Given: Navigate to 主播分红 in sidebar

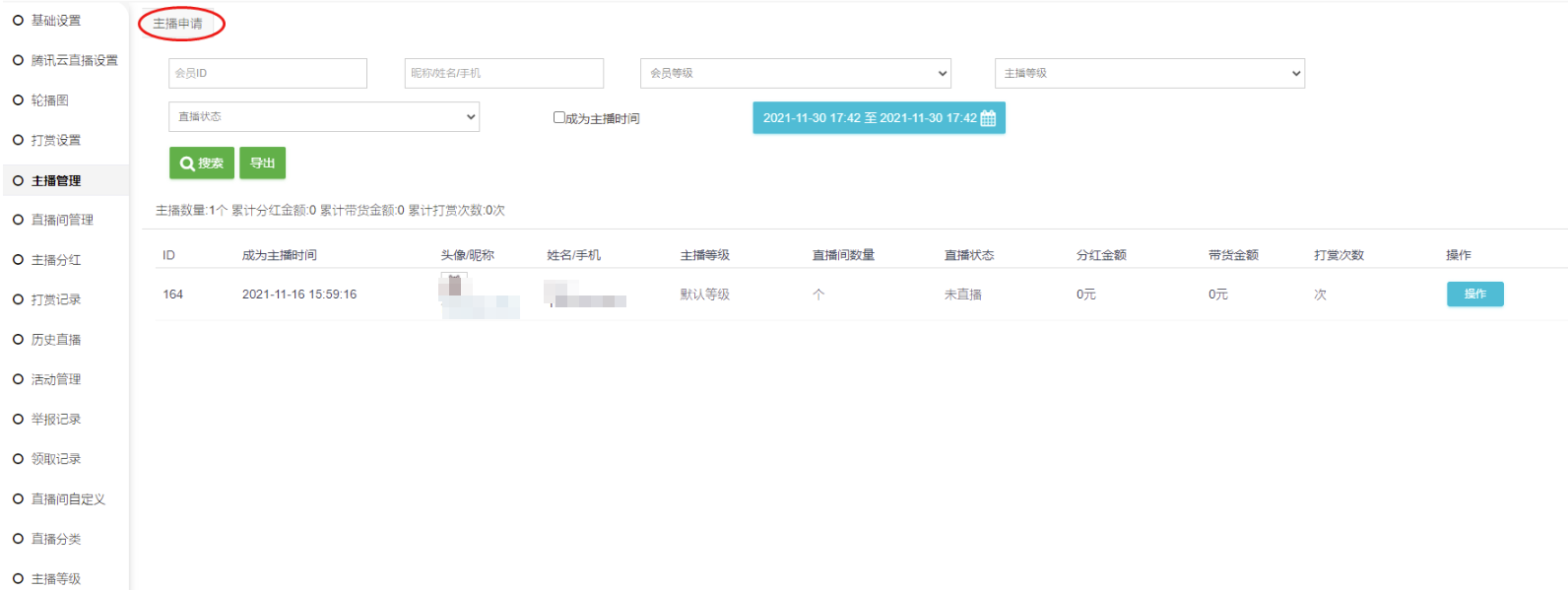Looking at the screenshot, I should [56, 260].
